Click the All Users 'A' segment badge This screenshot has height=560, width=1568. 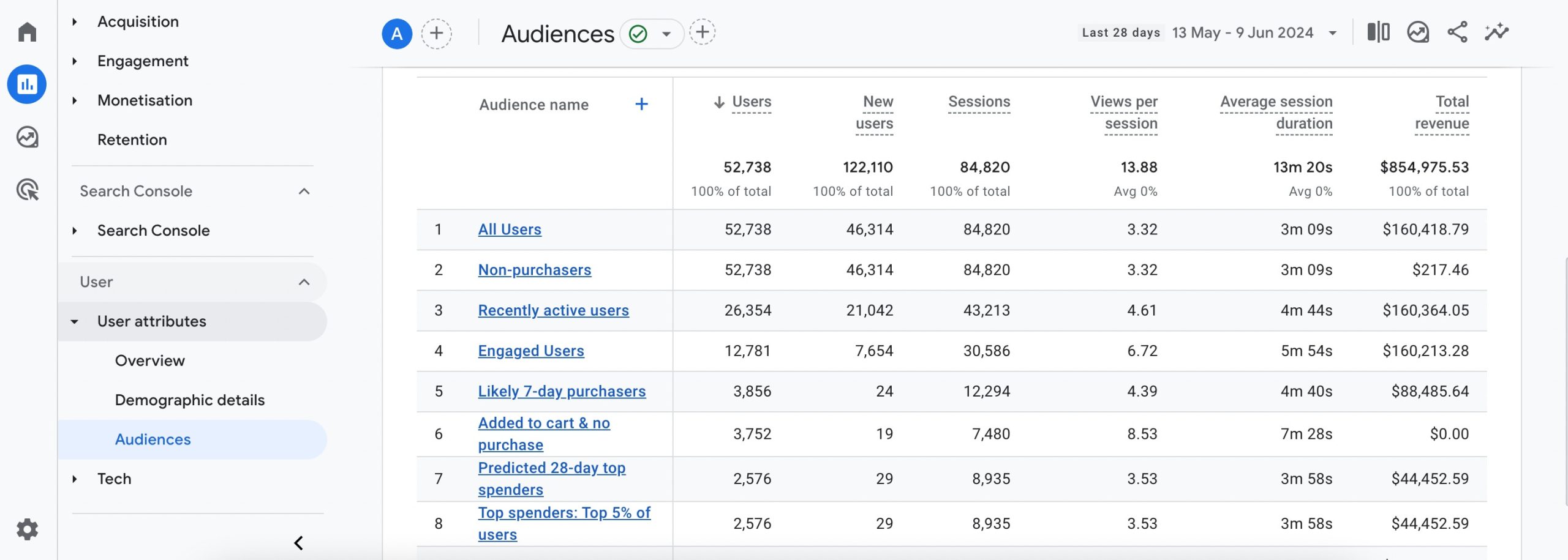397,34
